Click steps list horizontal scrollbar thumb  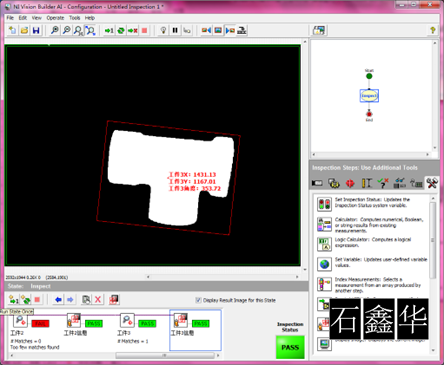pos(165,356)
